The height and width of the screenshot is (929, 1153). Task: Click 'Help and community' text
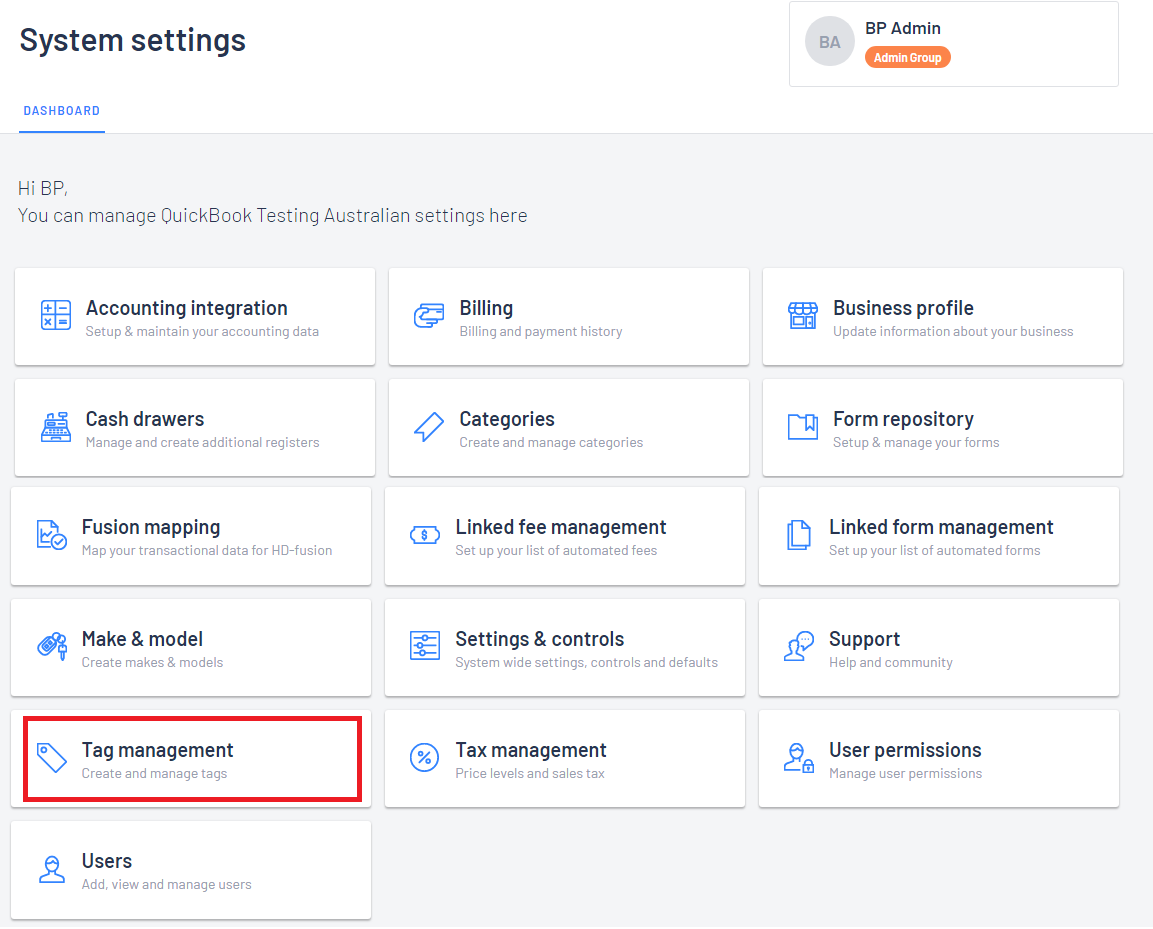click(890, 663)
